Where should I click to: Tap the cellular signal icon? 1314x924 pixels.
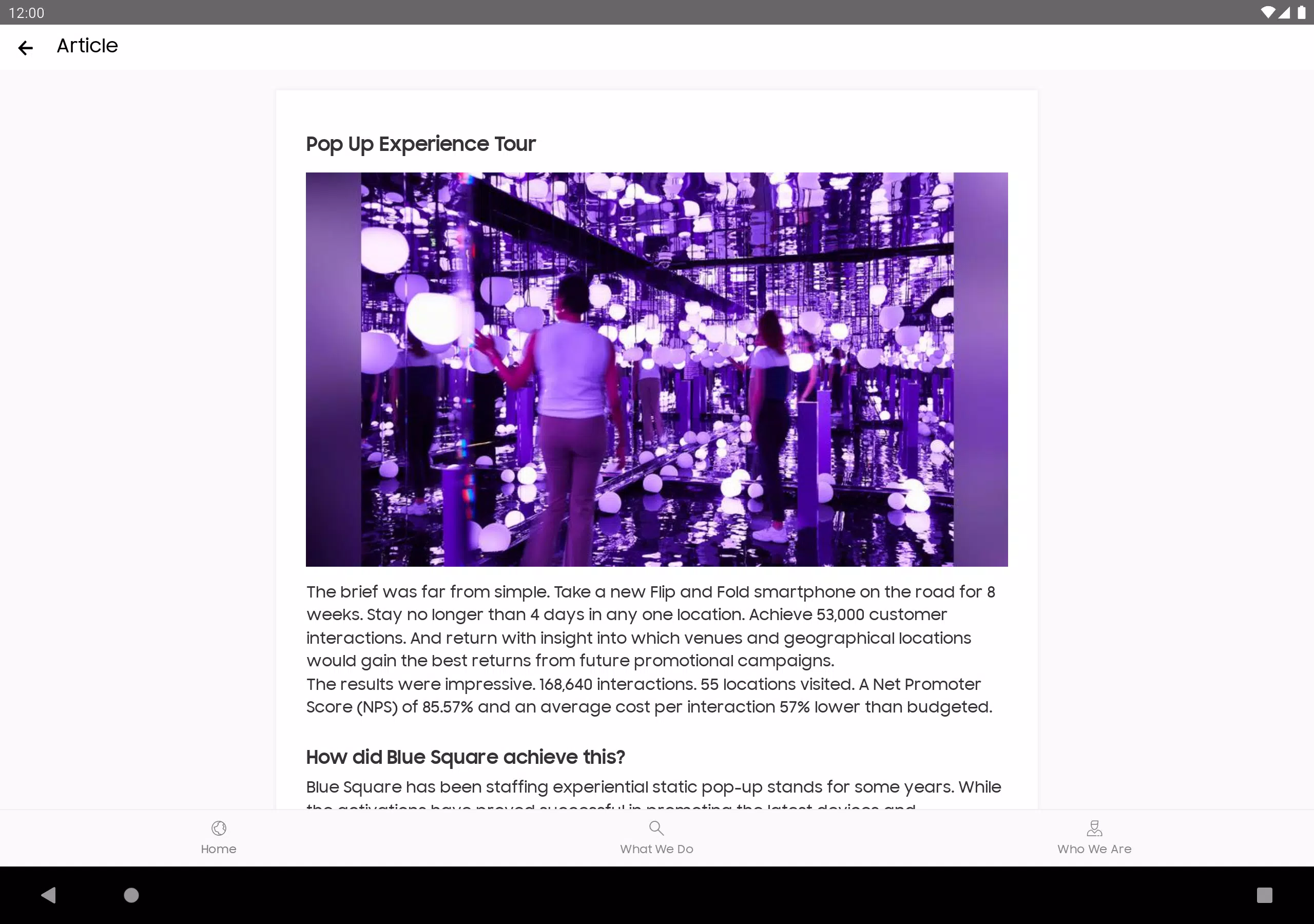point(1284,13)
